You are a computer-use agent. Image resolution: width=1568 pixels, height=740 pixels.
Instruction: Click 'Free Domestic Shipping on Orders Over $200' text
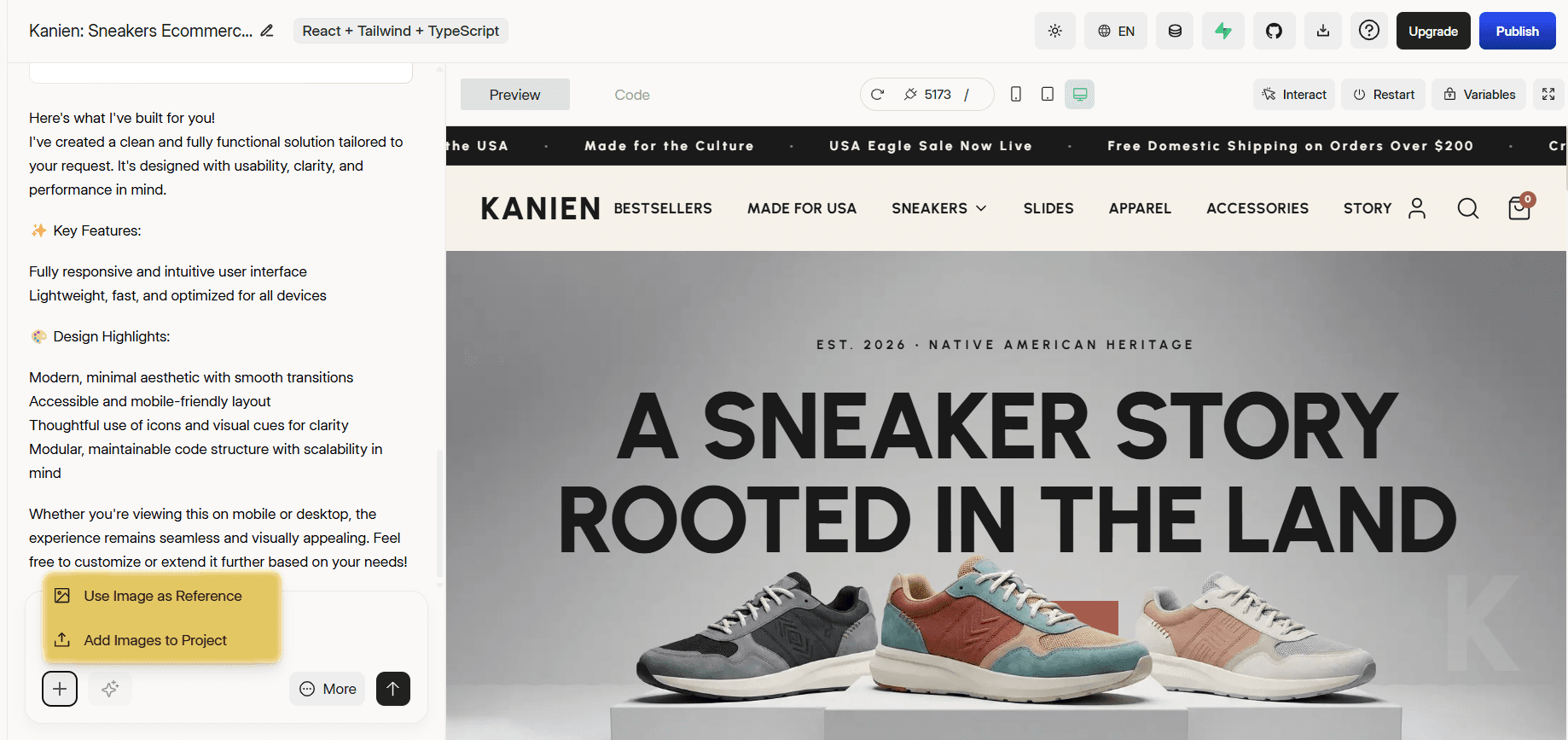(x=1291, y=146)
